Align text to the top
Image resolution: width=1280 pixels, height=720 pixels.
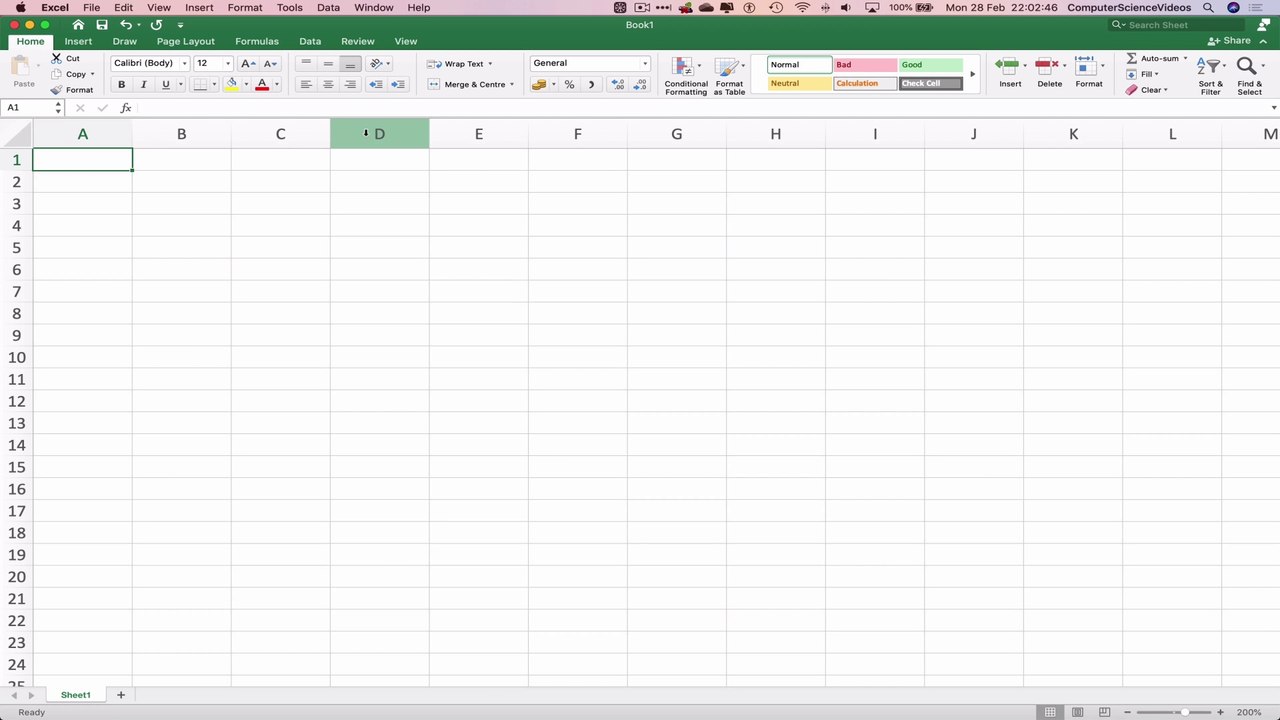click(x=306, y=63)
